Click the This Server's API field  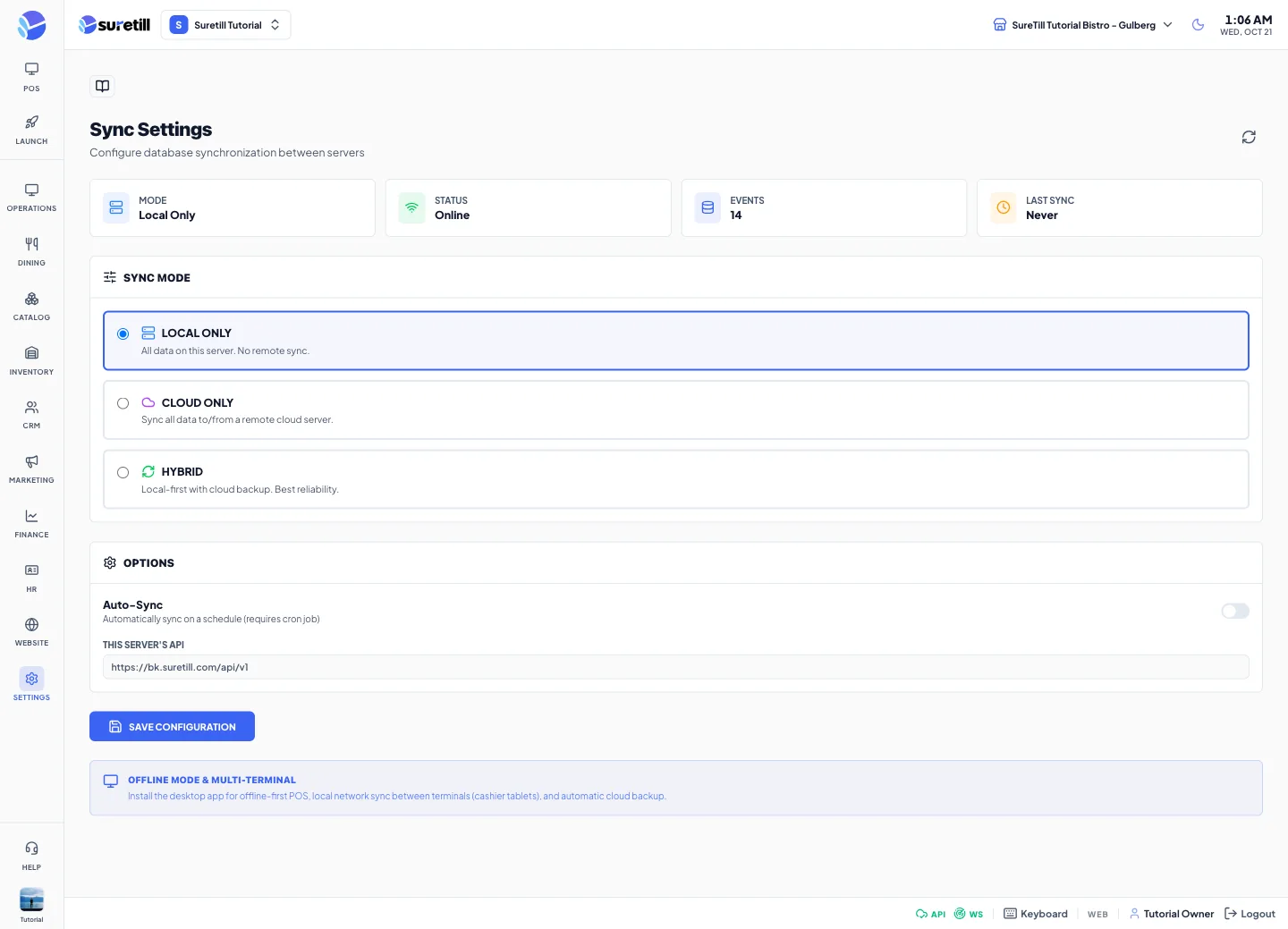coord(676,667)
